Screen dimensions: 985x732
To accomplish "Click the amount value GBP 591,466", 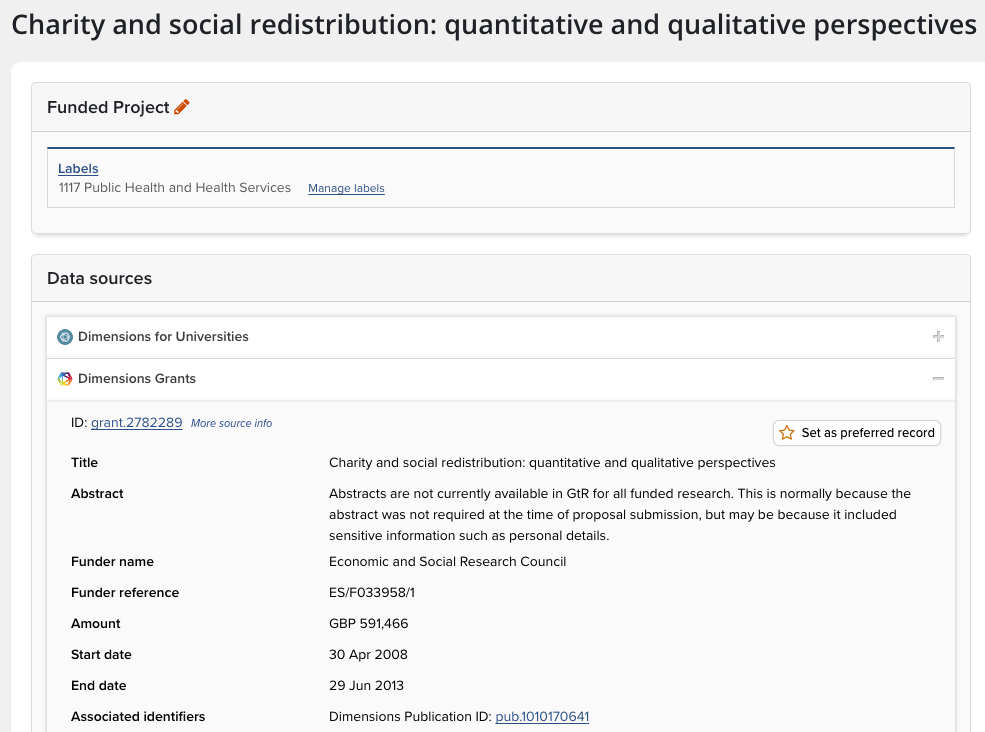I will pos(368,624).
